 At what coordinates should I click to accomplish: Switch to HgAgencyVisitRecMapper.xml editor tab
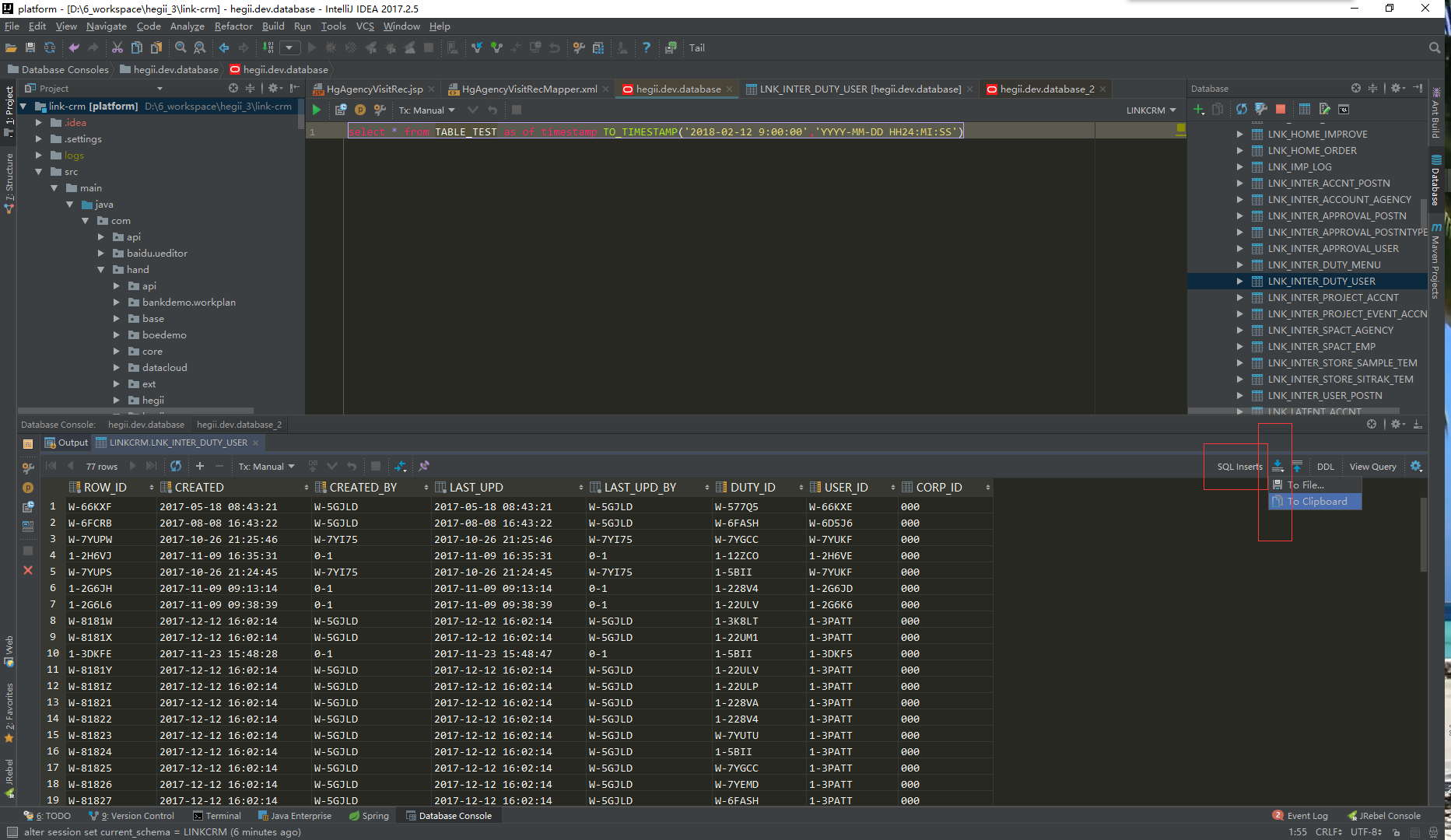tap(529, 89)
